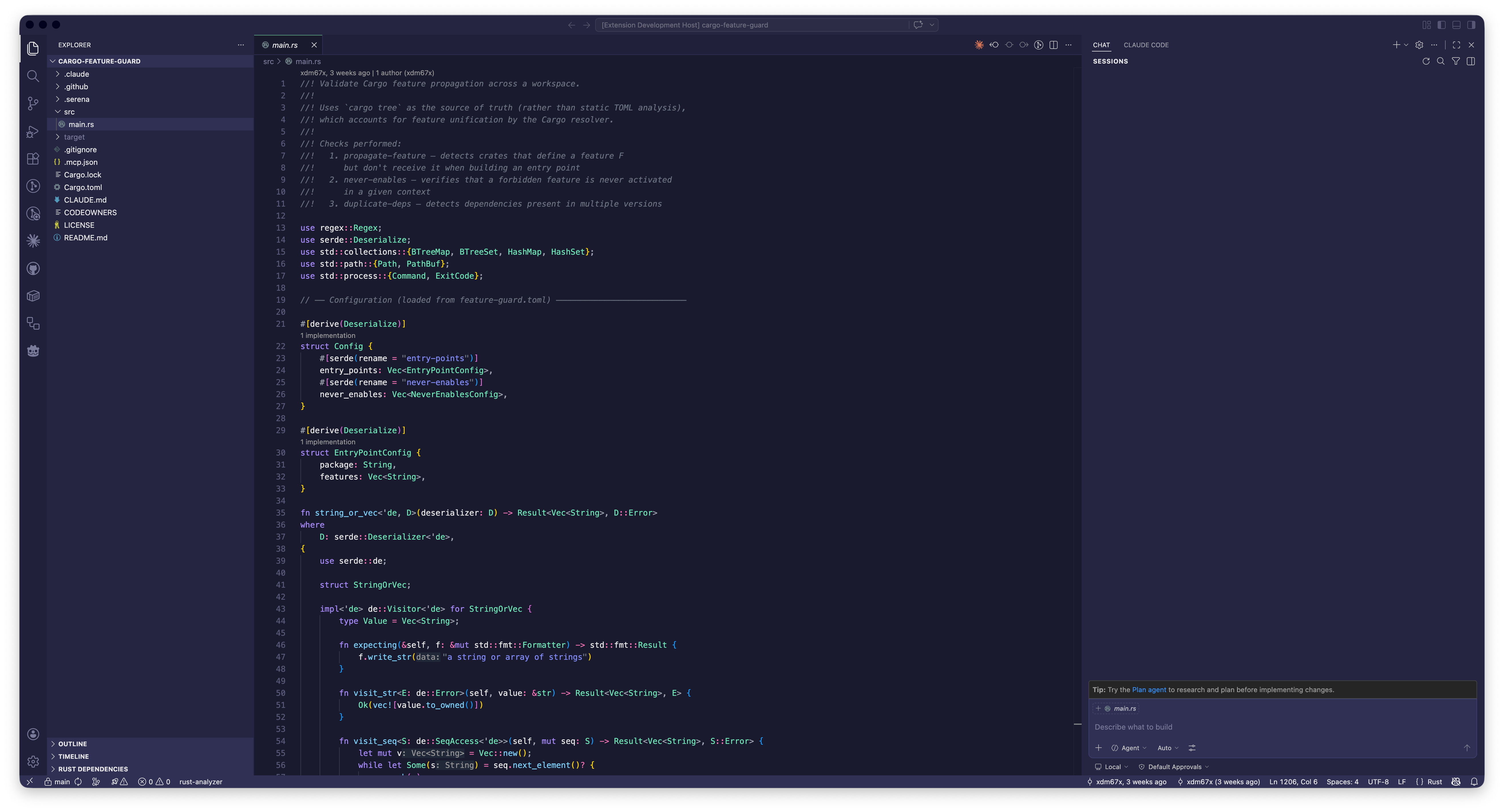
Task: Toggle the bottom panel layout button
Action: 1457,25
